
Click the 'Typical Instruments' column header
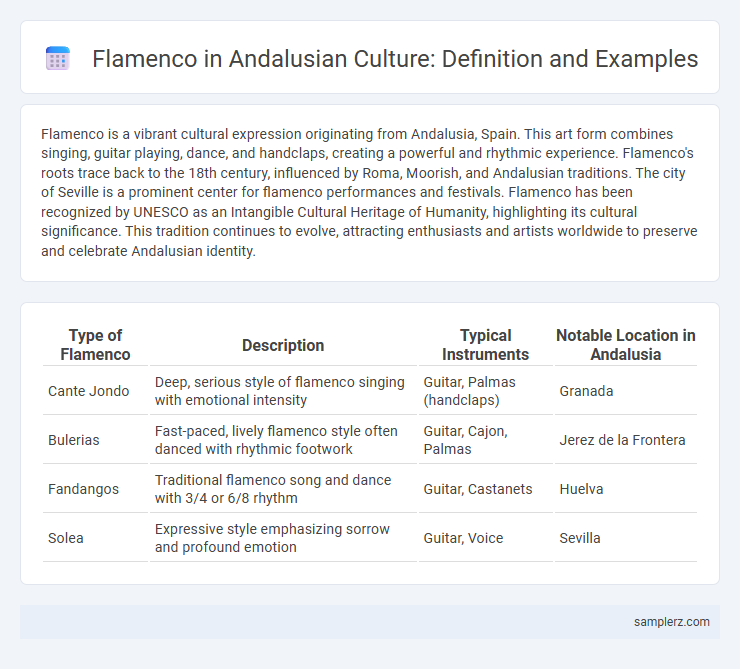tap(486, 345)
